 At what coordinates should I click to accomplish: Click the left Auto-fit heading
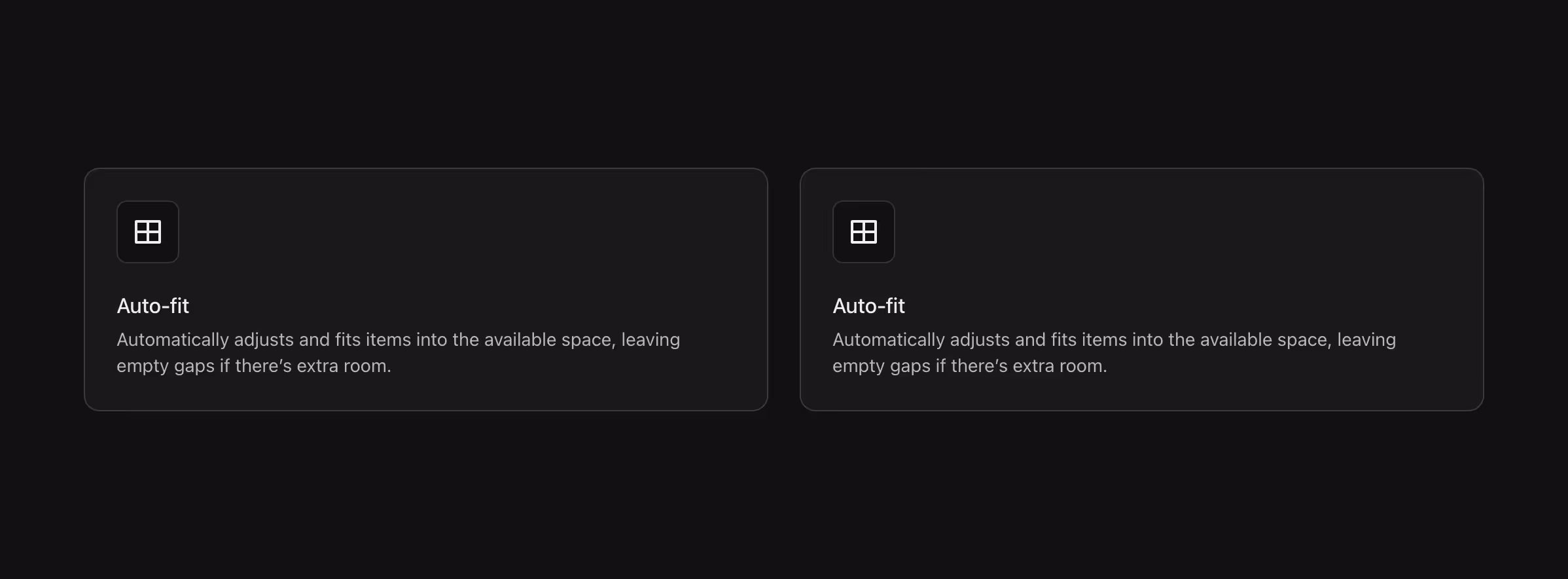tap(152, 306)
